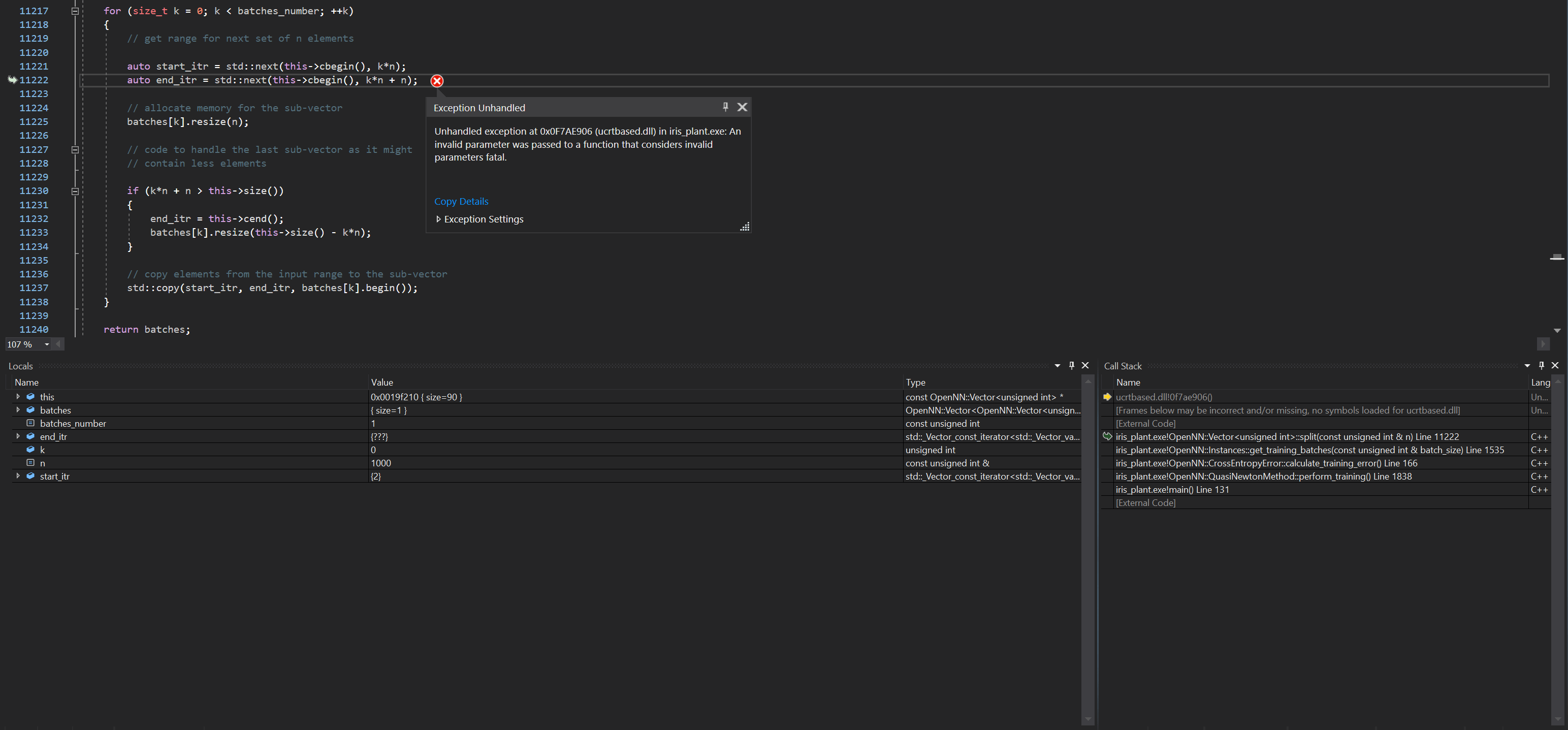Click the 'start_itr' variable object icon

click(x=30, y=475)
